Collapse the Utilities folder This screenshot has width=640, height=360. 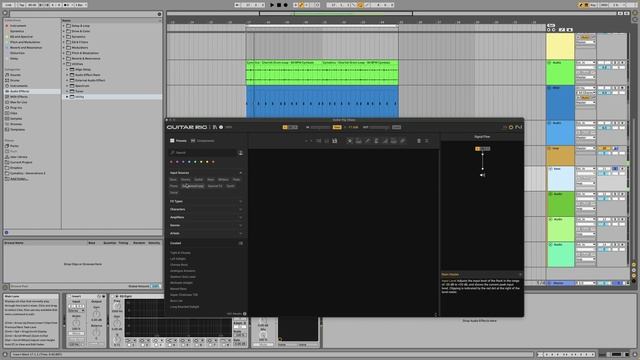pos(64,64)
